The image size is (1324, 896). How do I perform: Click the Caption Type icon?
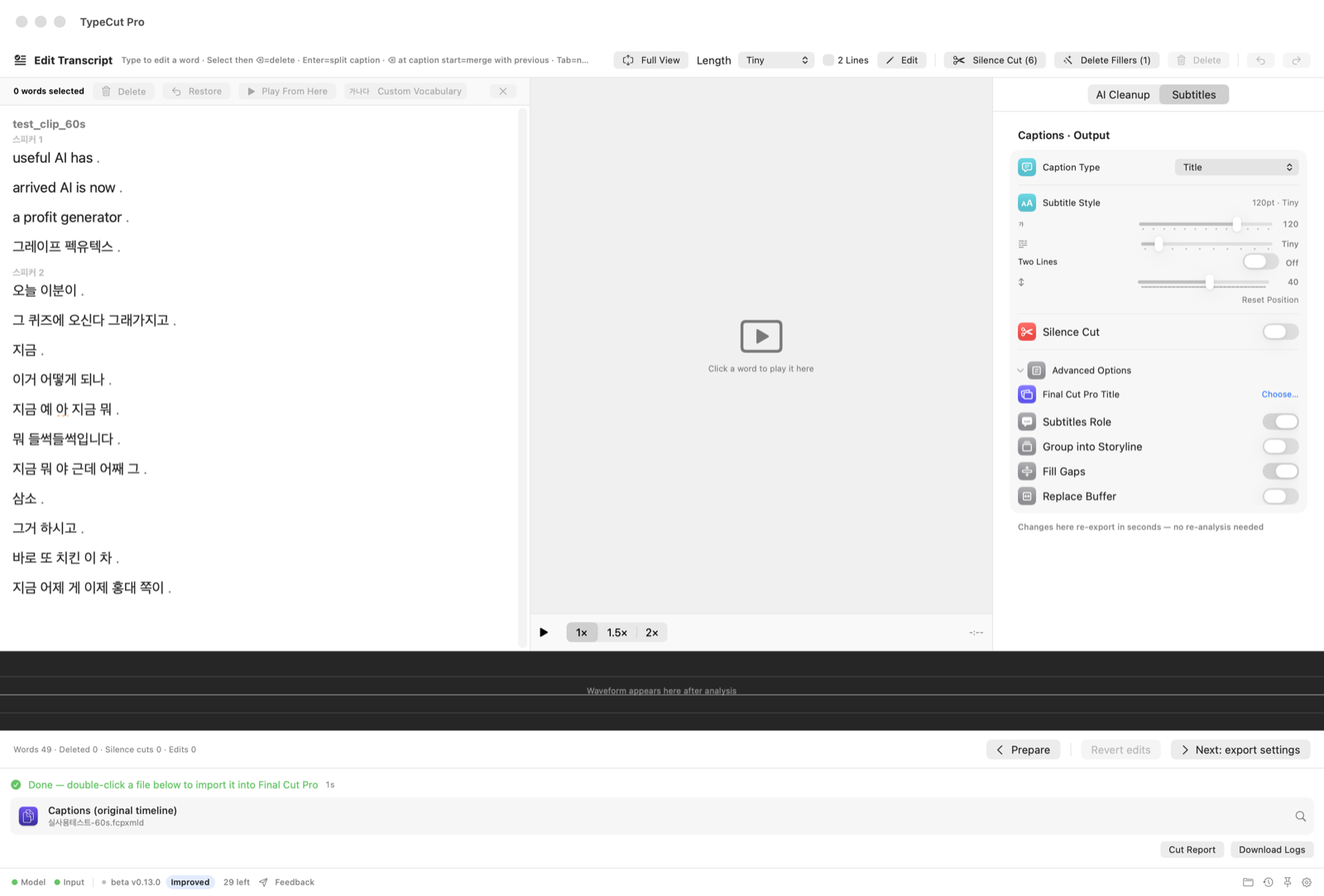pos(1027,167)
